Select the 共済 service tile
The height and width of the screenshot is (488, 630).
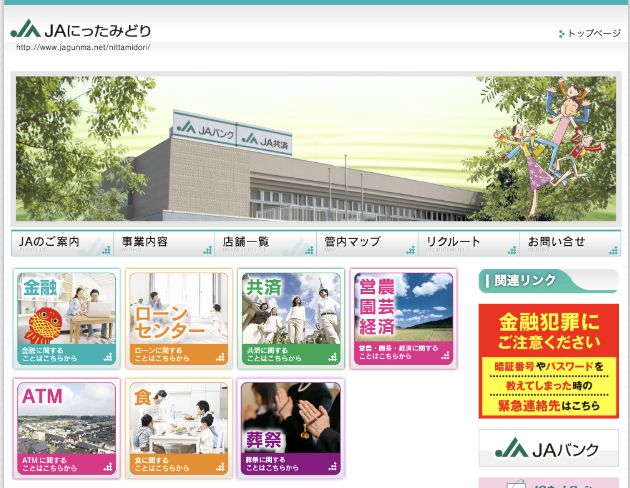tap(292, 318)
